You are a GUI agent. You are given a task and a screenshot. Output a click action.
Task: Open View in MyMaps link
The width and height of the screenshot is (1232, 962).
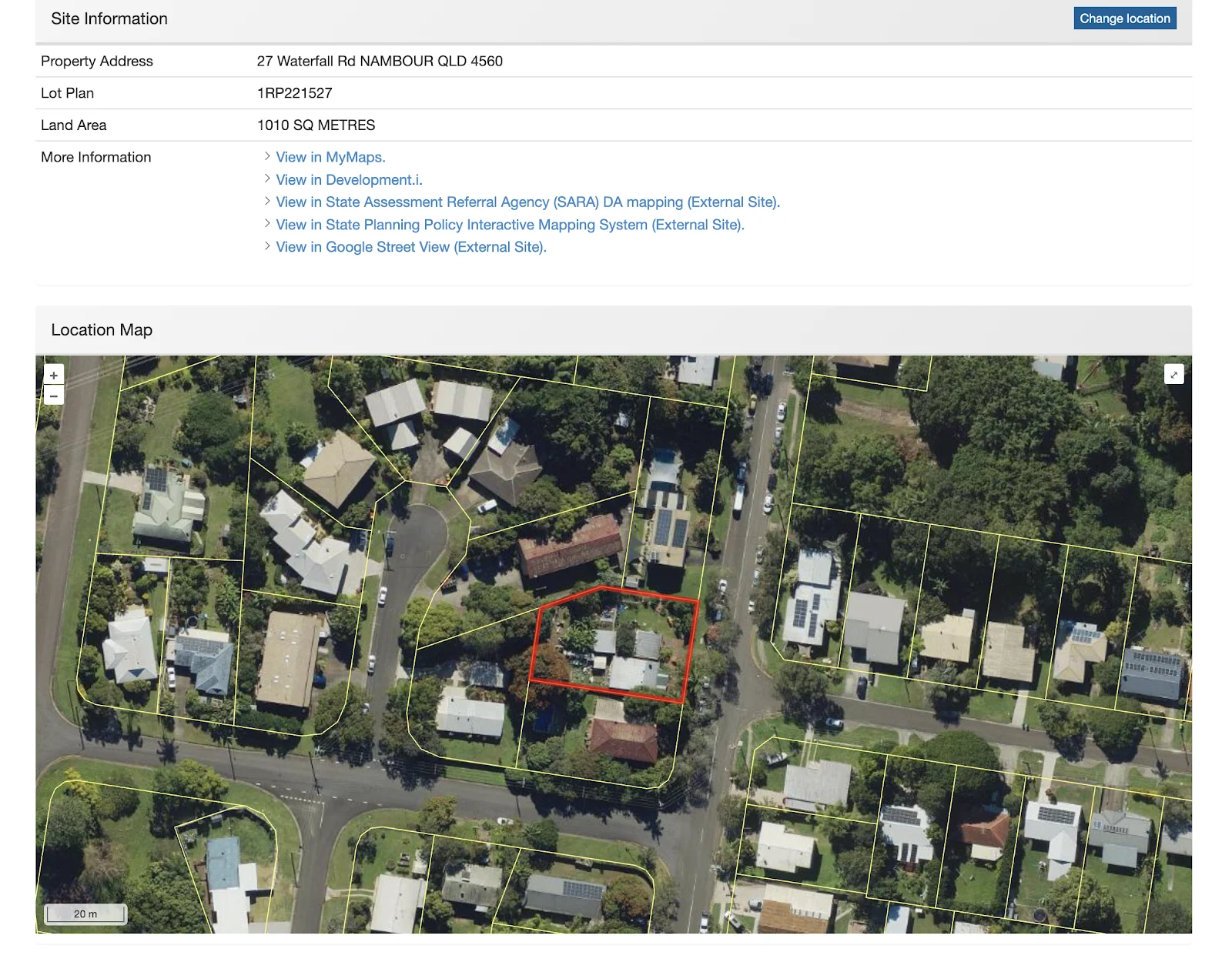pyautogui.click(x=330, y=157)
